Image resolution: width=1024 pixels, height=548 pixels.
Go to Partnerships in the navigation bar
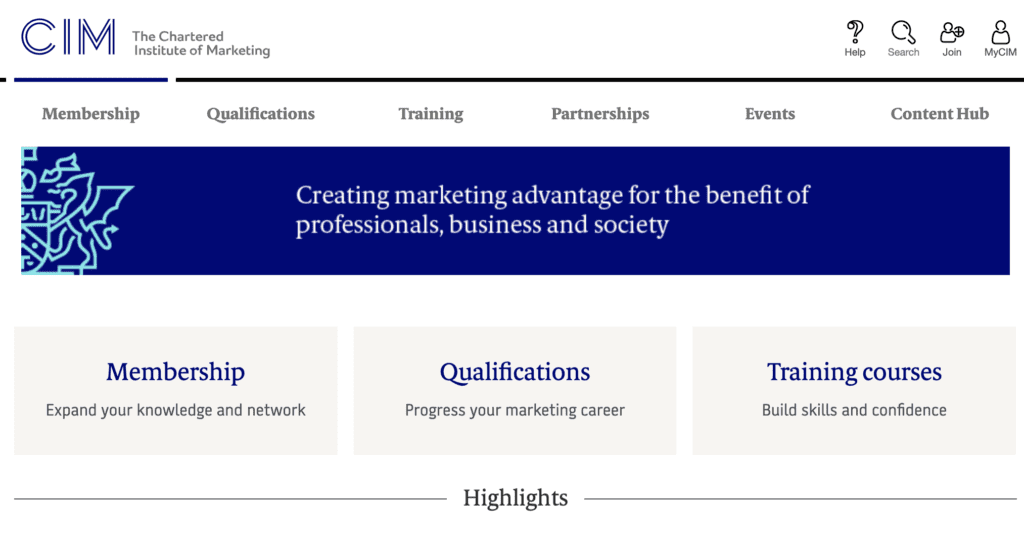point(600,114)
